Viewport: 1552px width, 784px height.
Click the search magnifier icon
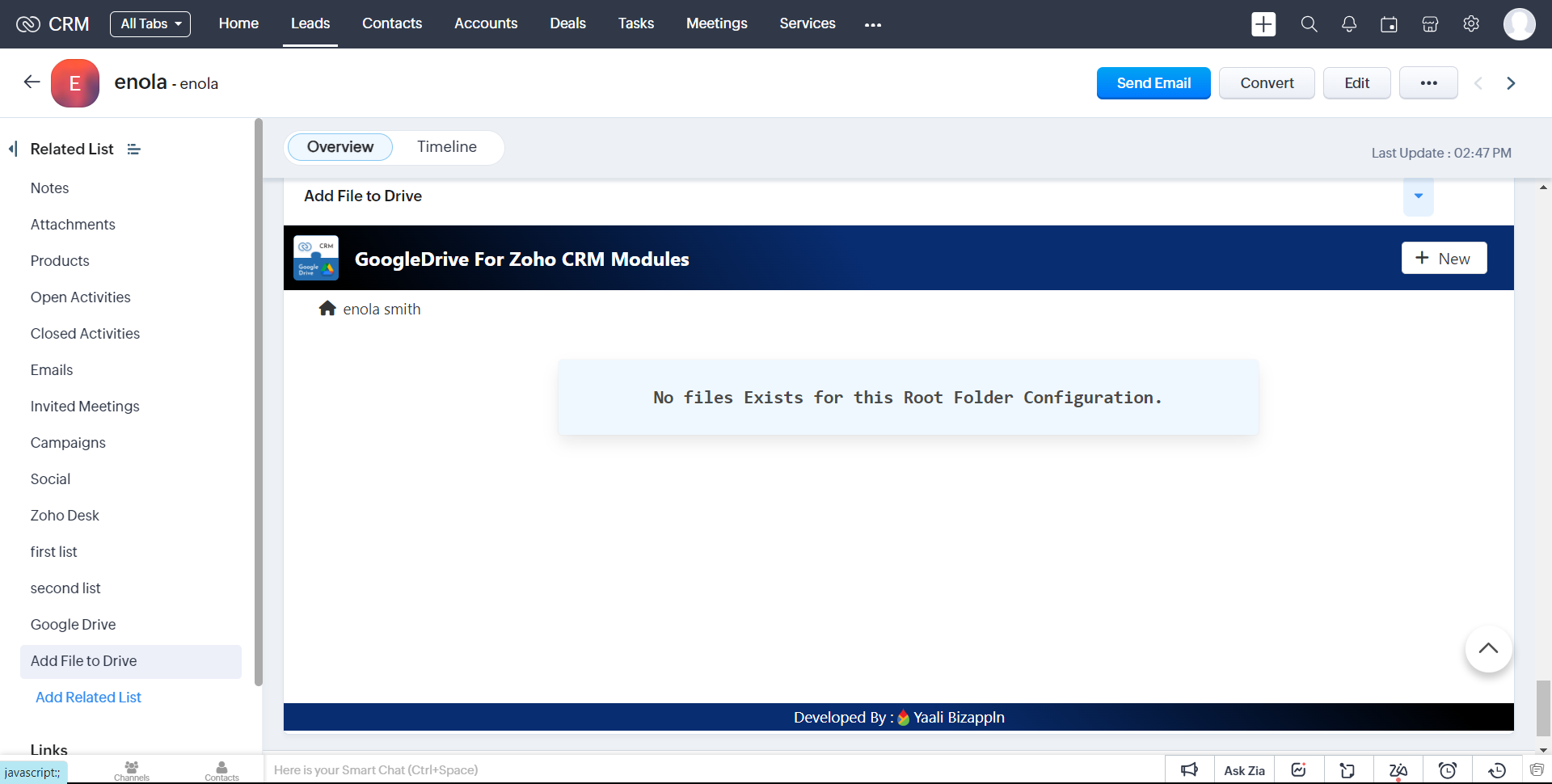[x=1309, y=24]
